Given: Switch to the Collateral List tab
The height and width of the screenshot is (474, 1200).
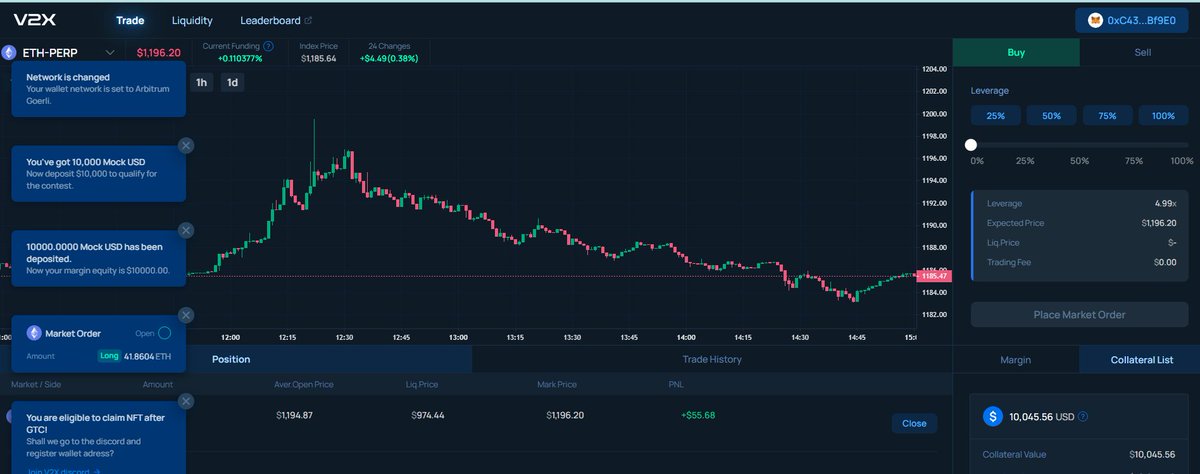Looking at the screenshot, I should [x=1142, y=359].
